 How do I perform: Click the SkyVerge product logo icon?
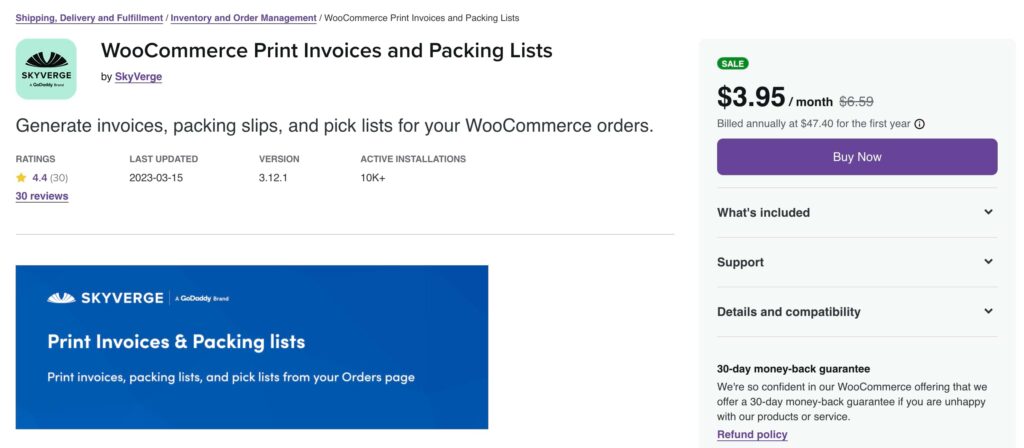(46, 69)
